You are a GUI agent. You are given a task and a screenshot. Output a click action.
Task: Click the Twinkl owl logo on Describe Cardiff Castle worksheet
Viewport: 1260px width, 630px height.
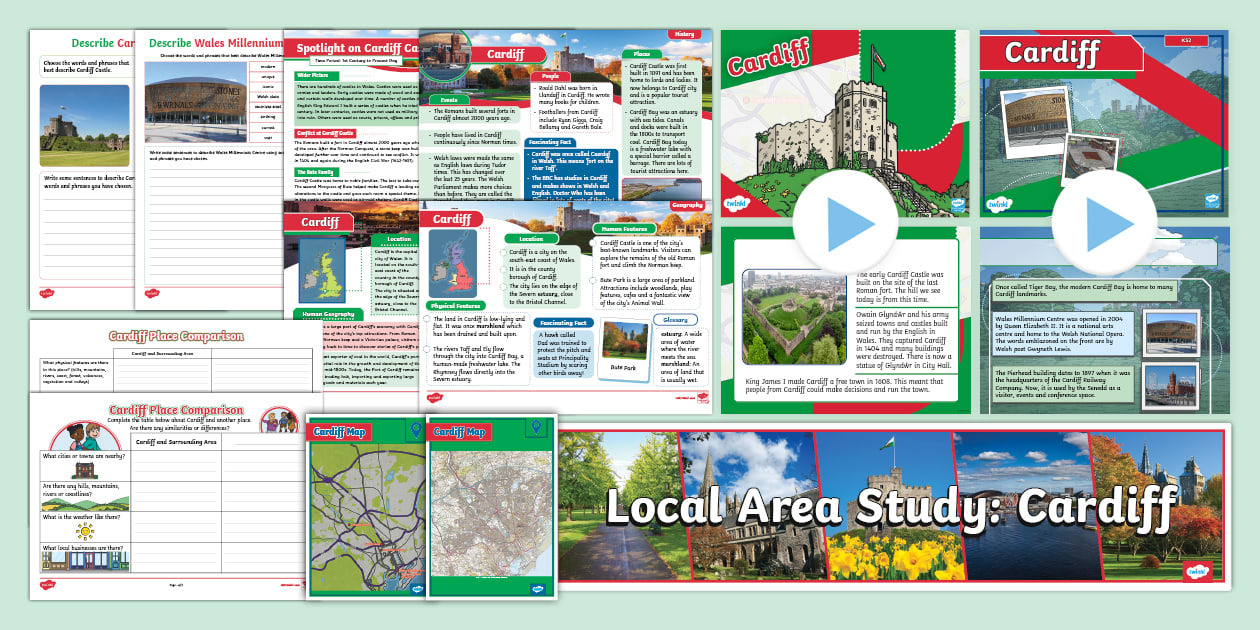(x=47, y=292)
